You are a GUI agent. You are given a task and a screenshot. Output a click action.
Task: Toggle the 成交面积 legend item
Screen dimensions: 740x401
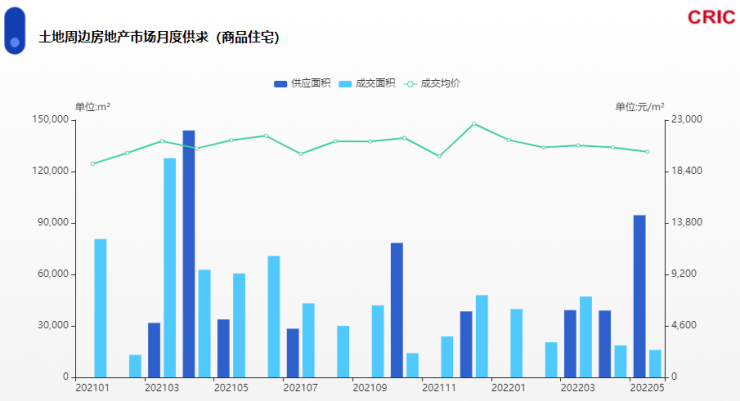pos(367,84)
